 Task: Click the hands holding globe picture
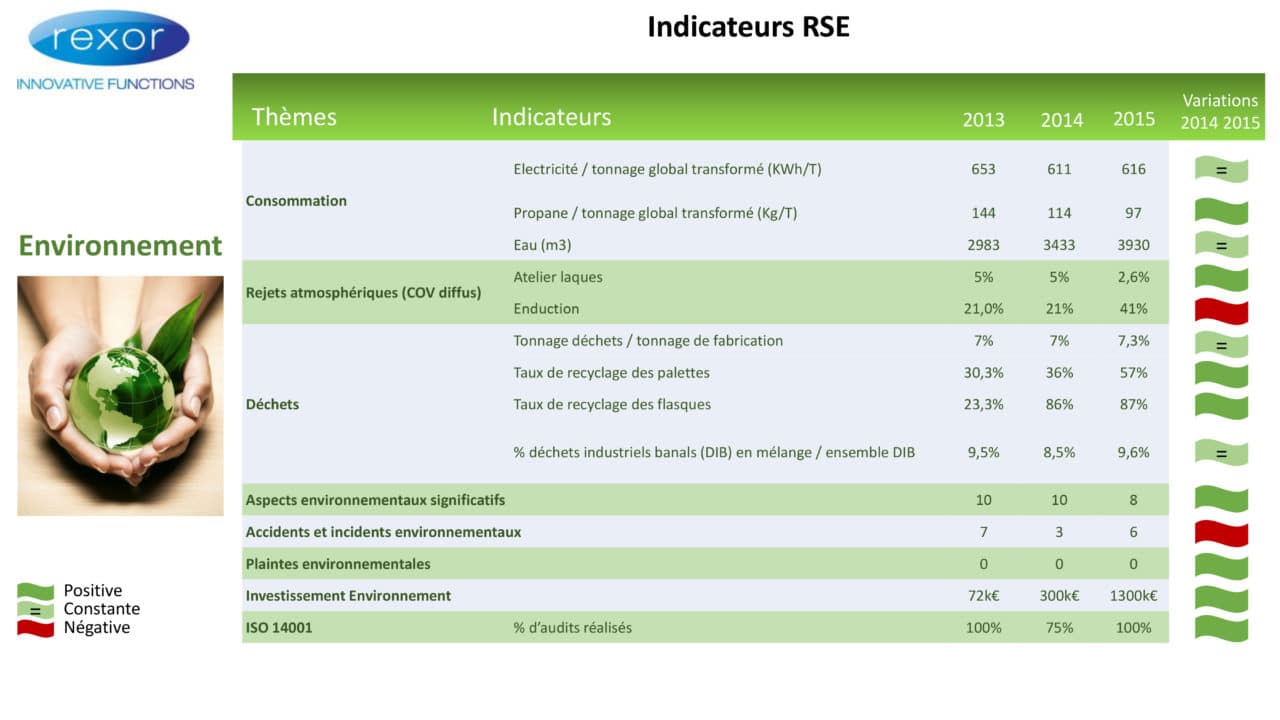120,396
